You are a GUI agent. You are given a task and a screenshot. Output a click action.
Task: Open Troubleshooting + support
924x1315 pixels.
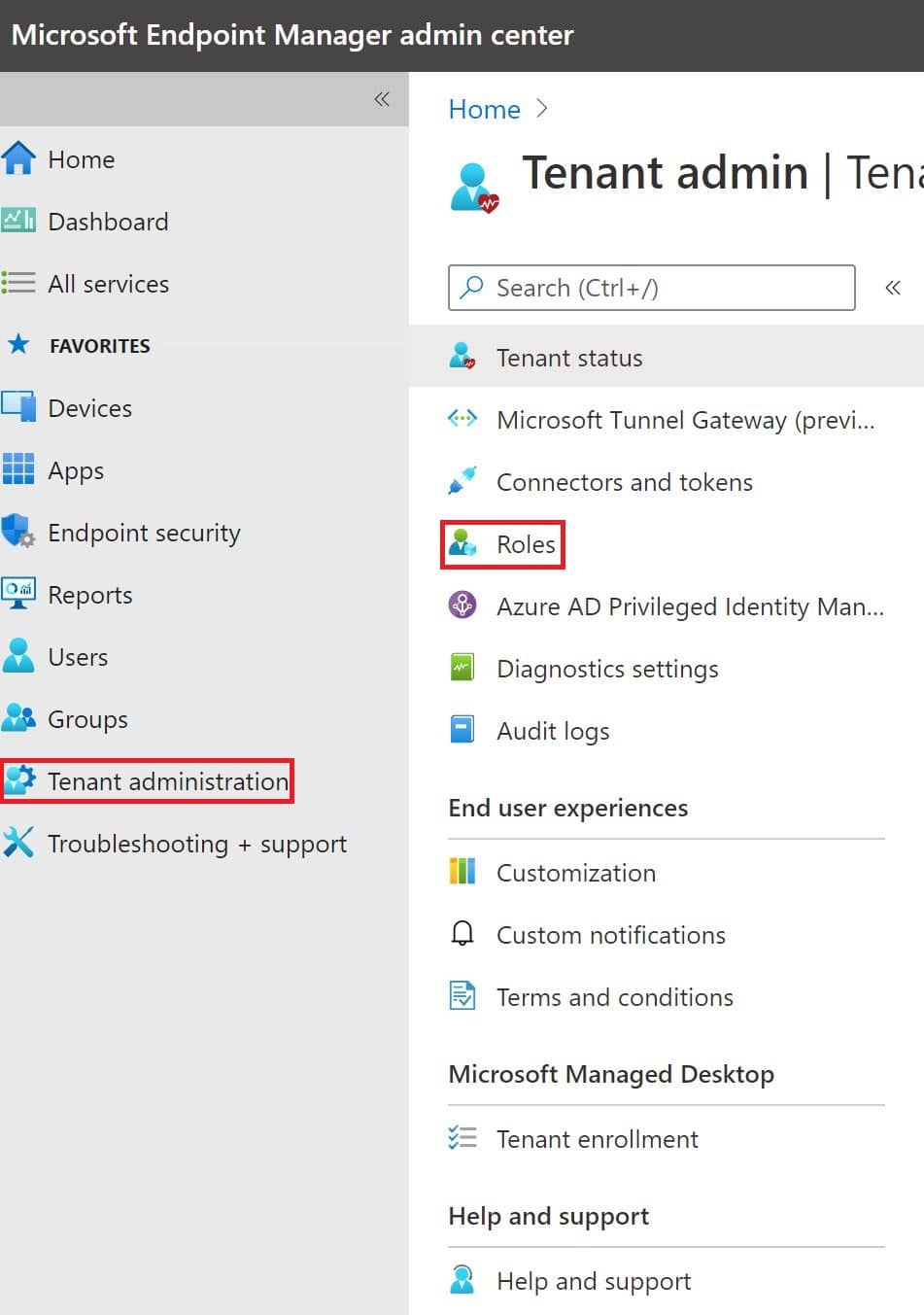tap(196, 844)
